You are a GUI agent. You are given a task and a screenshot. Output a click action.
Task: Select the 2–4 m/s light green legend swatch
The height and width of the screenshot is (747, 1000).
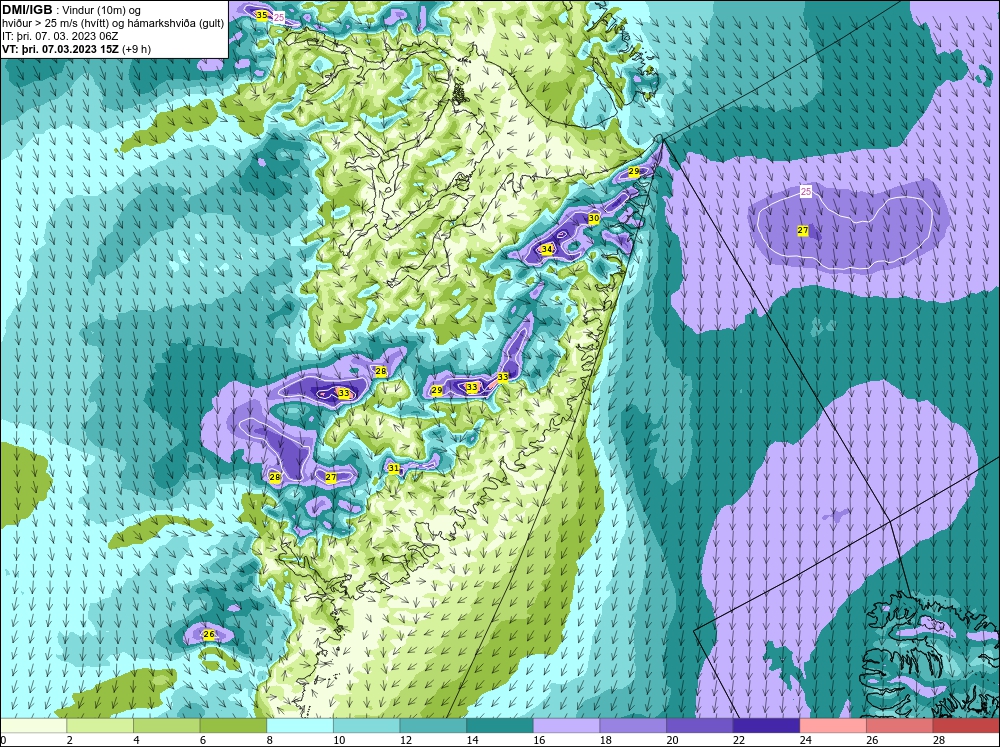(x=100, y=726)
